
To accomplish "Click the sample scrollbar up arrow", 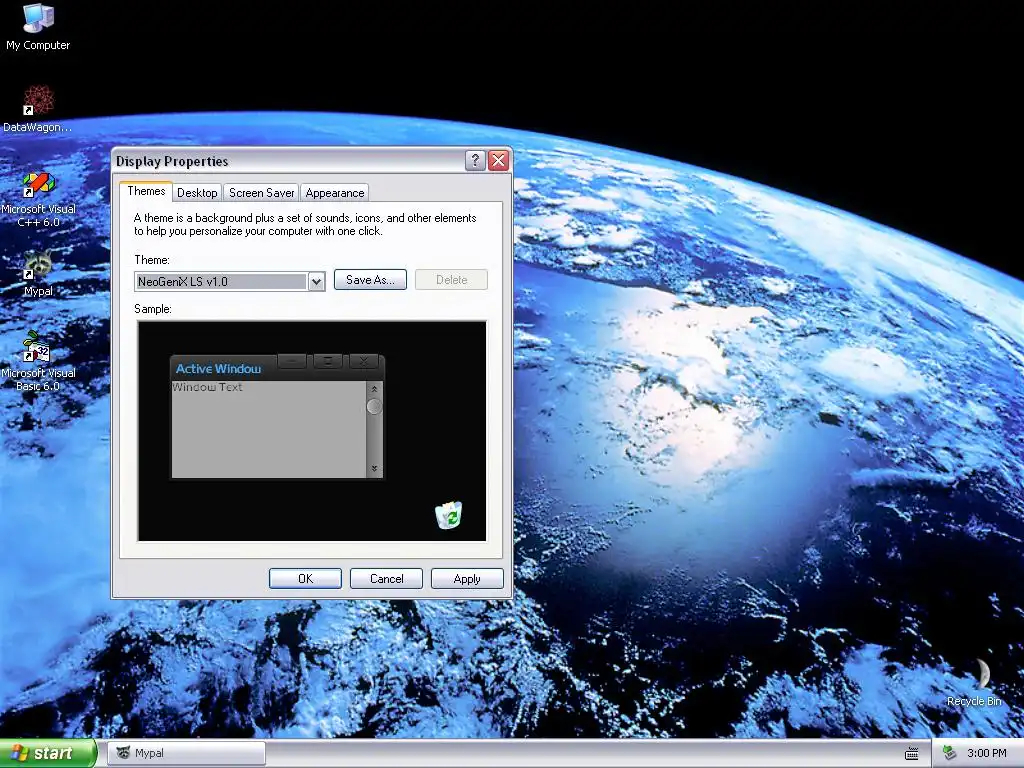I will pyautogui.click(x=374, y=389).
